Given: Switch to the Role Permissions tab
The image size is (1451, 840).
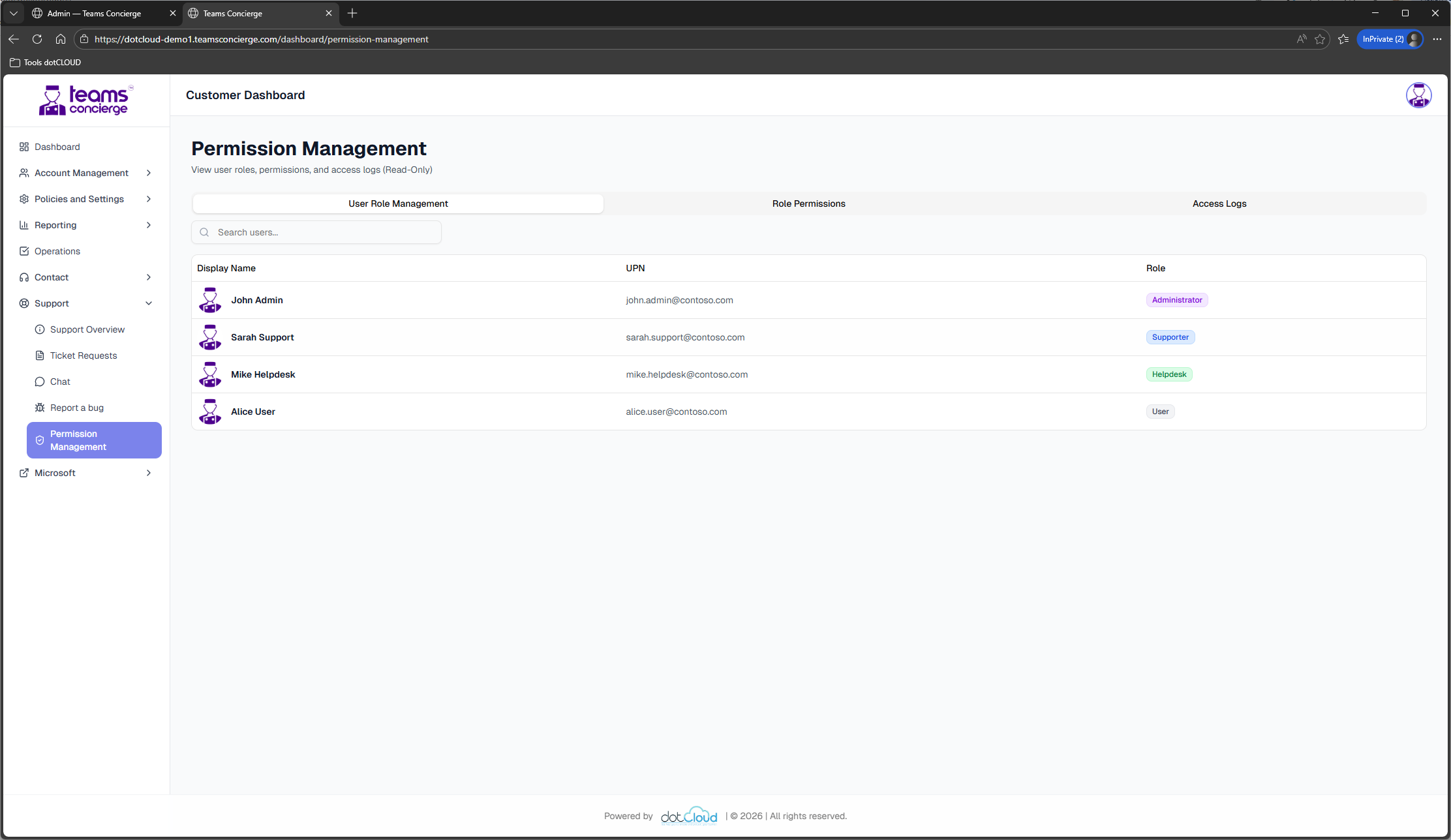Looking at the screenshot, I should (808, 203).
